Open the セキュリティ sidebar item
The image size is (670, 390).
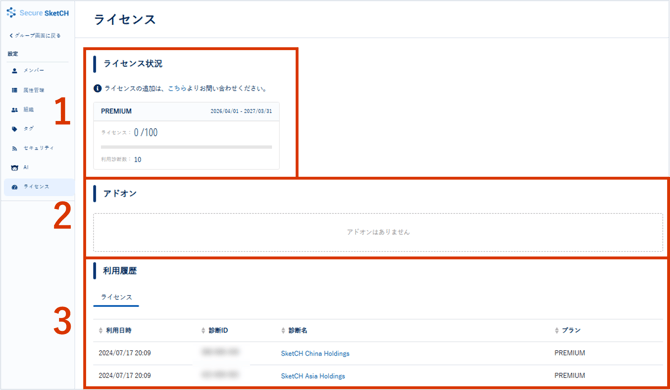click(38, 148)
